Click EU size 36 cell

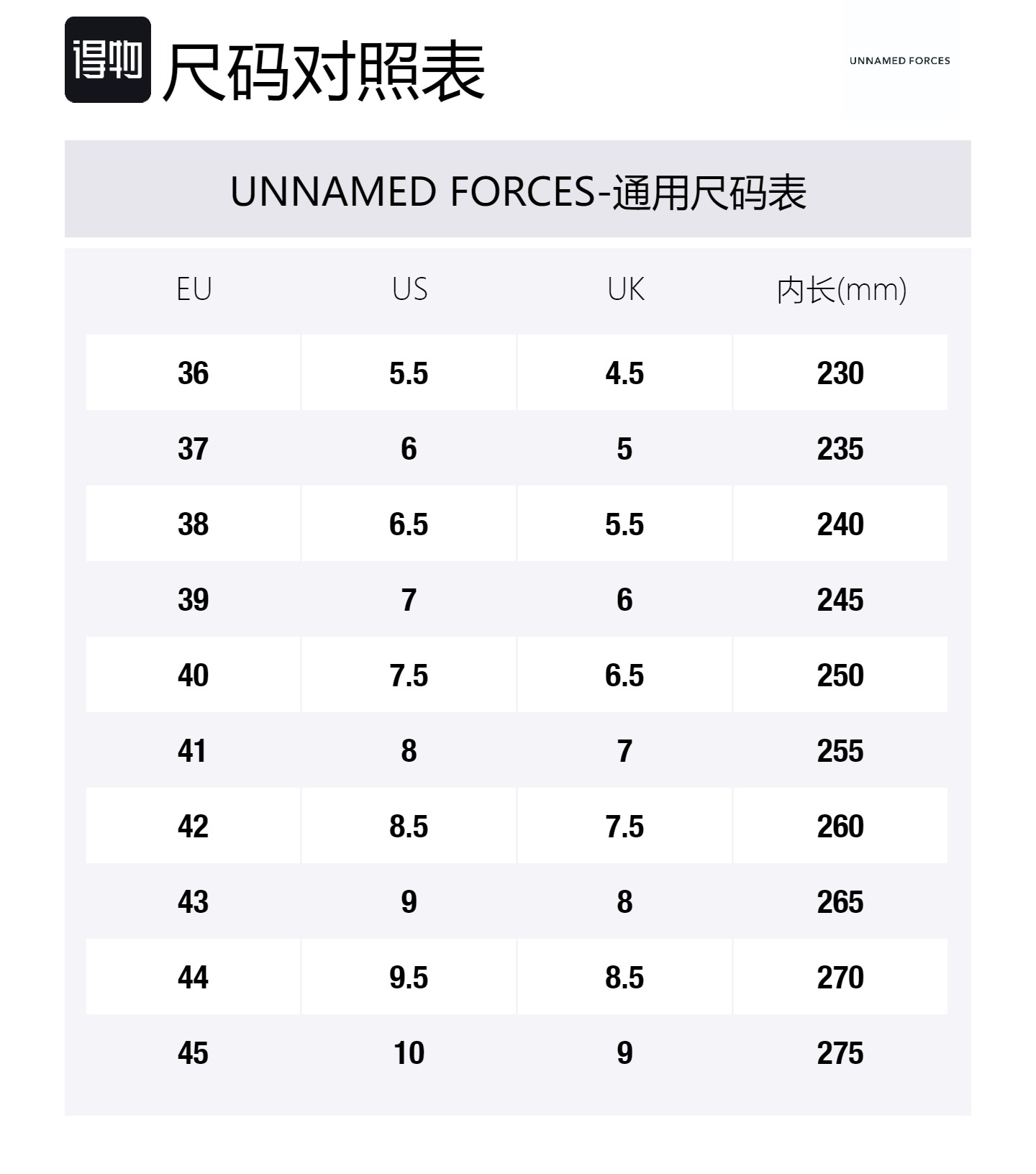tap(194, 373)
